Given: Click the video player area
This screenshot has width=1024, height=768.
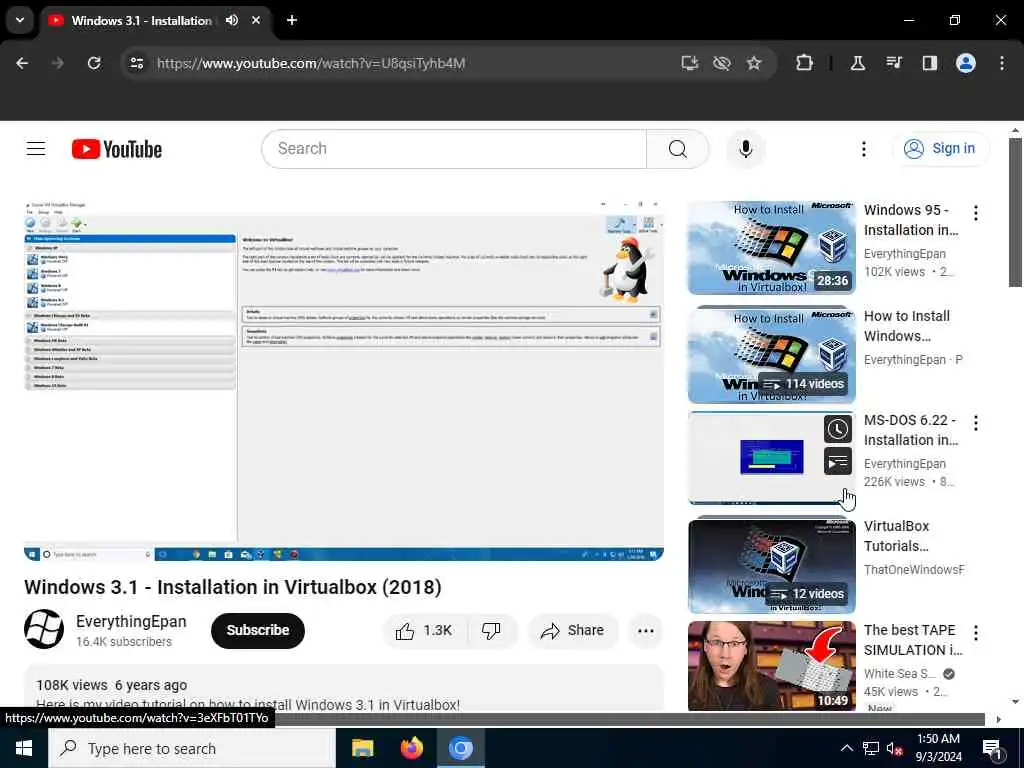Looking at the screenshot, I should click(344, 381).
